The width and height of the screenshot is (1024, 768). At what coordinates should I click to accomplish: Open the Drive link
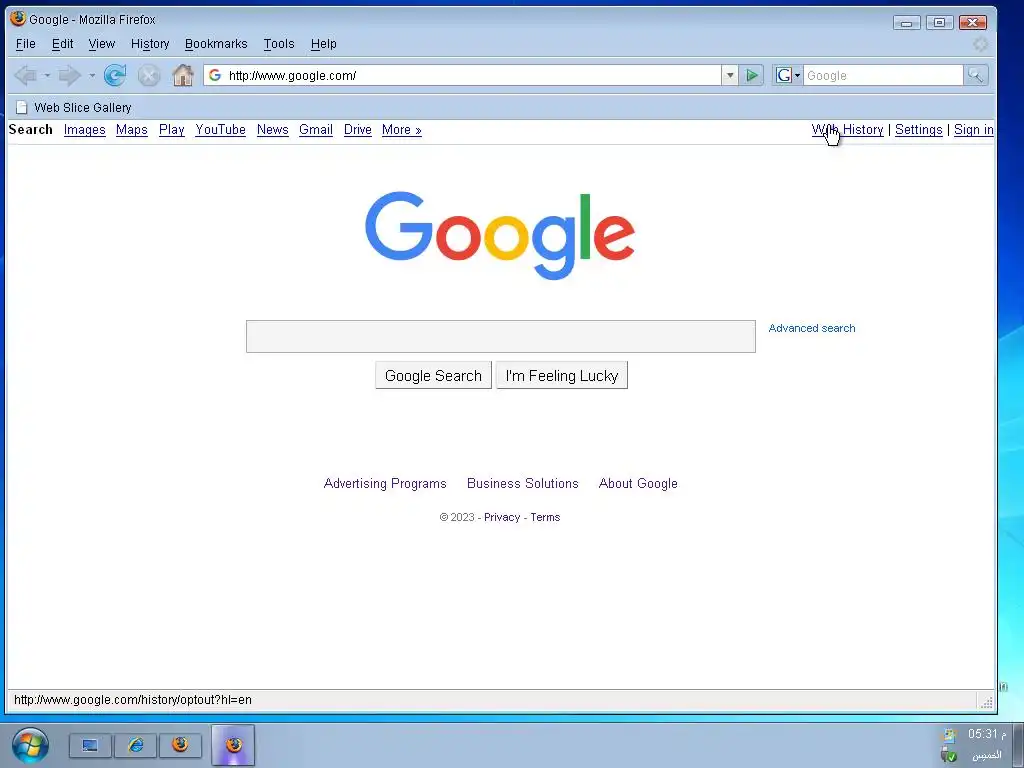(358, 130)
